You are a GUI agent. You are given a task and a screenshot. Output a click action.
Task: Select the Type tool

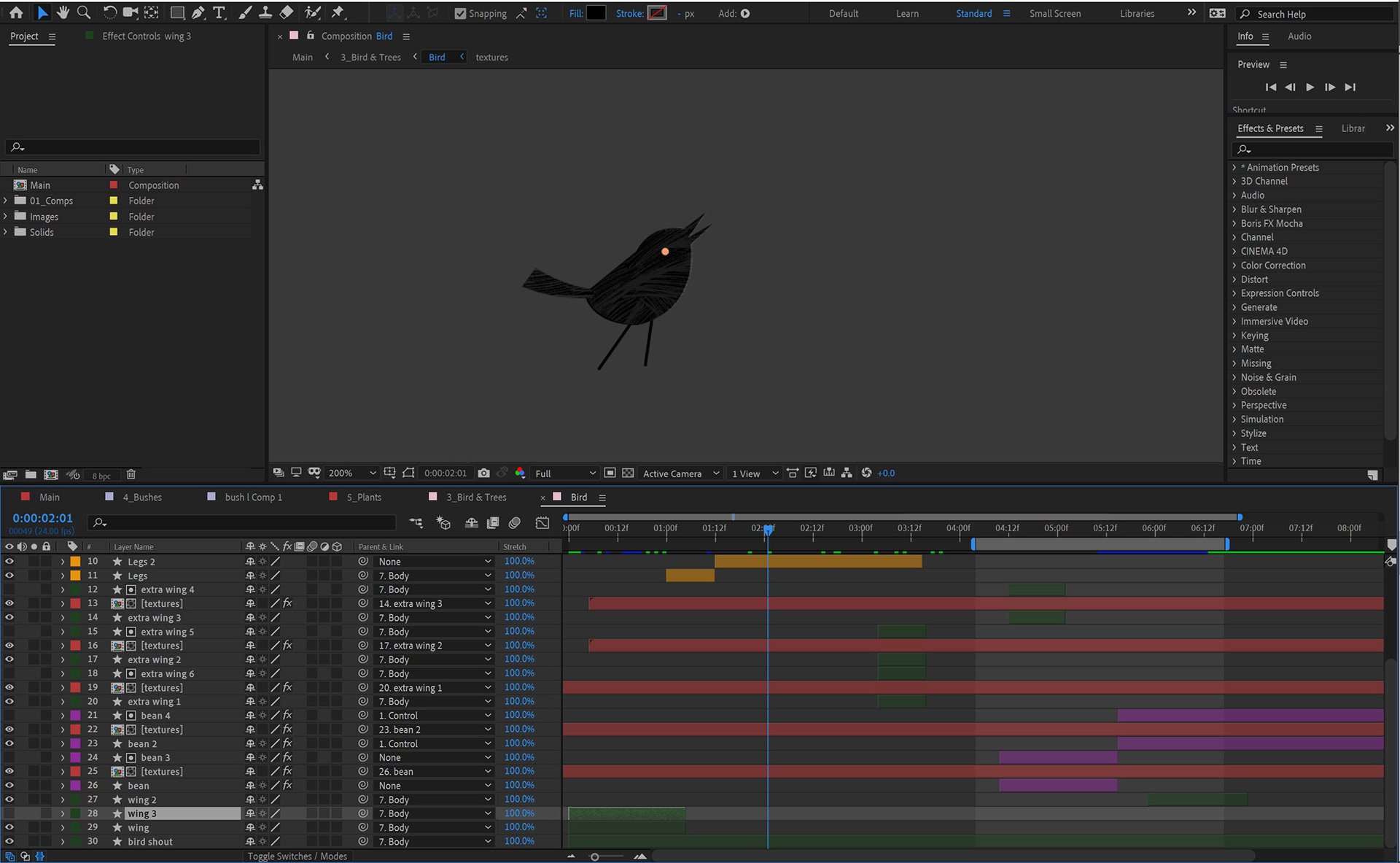pos(219,12)
